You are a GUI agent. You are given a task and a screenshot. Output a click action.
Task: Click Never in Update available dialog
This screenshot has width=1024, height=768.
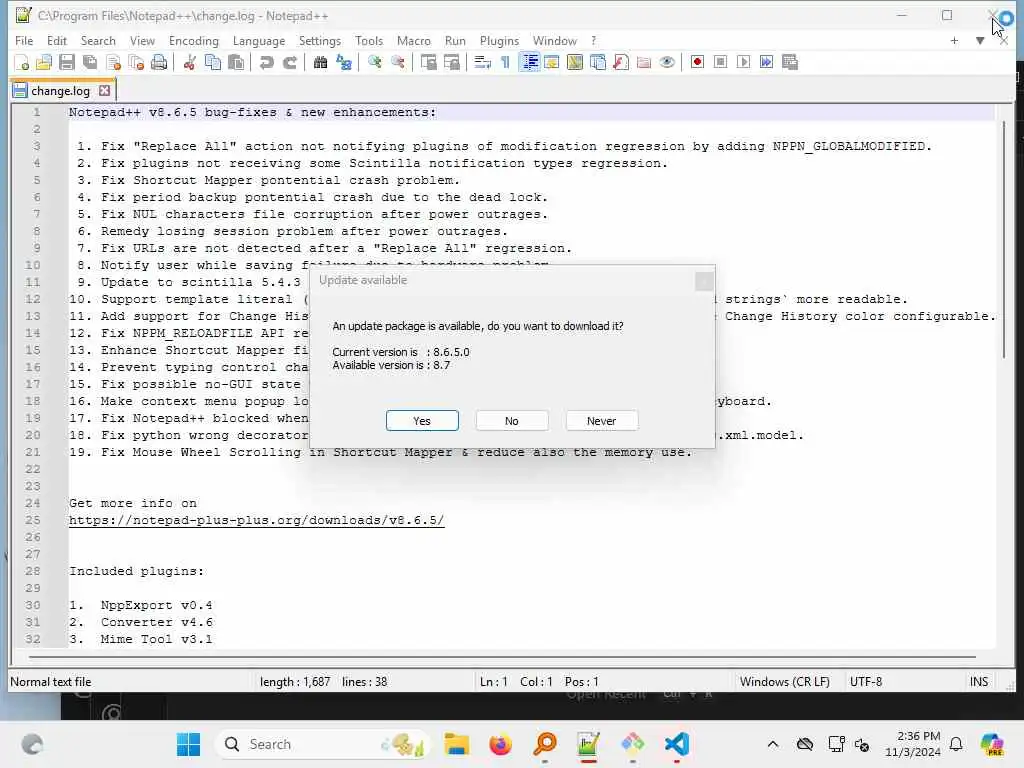coord(601,421)
